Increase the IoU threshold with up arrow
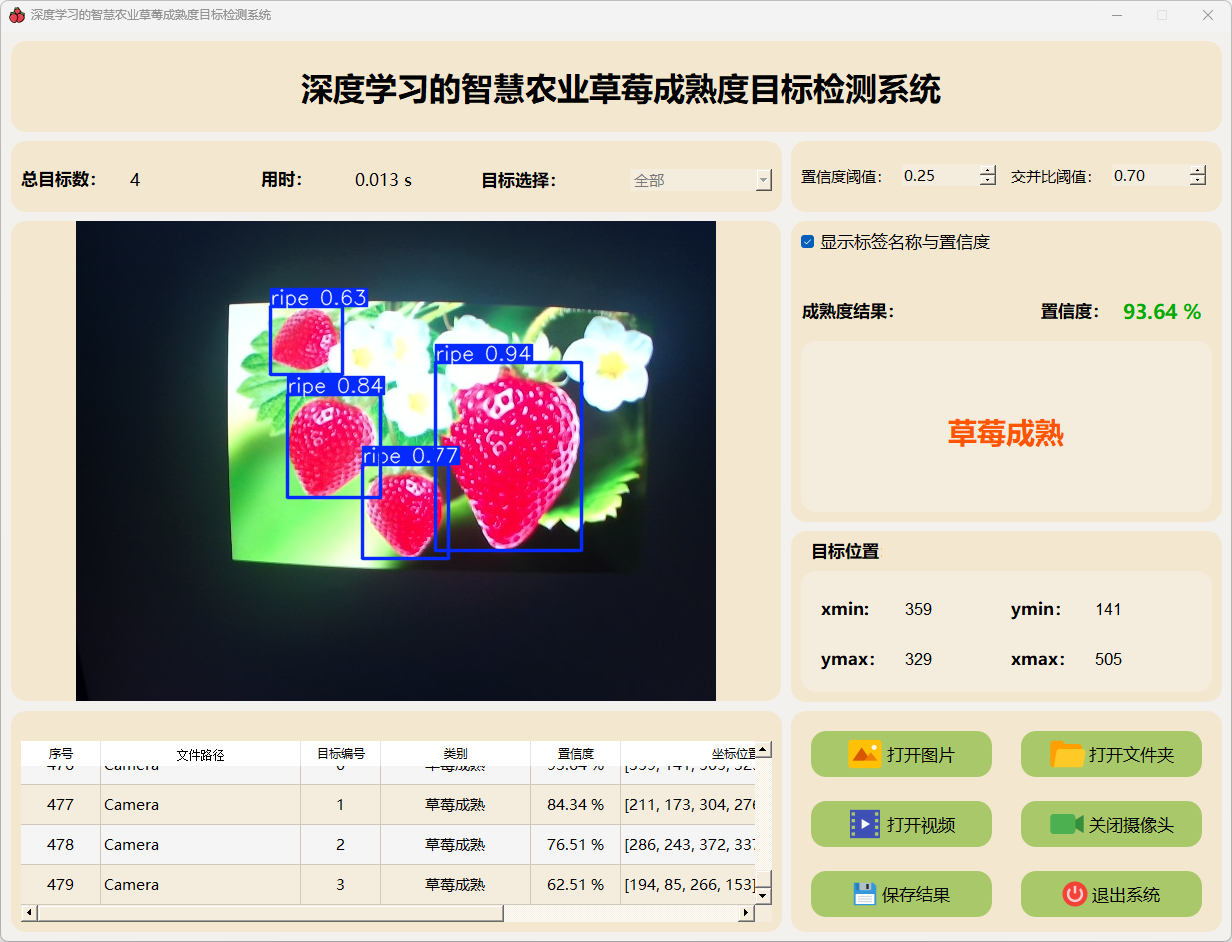Viewport: 1232px width, 942px height. click(x=1198, y=170)
